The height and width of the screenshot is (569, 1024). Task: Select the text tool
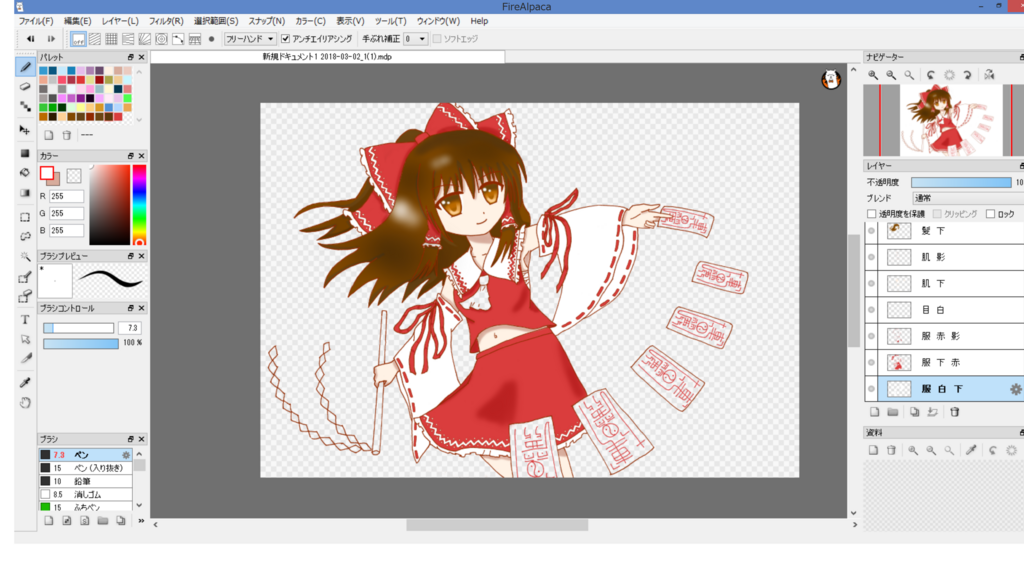point(25,319)
